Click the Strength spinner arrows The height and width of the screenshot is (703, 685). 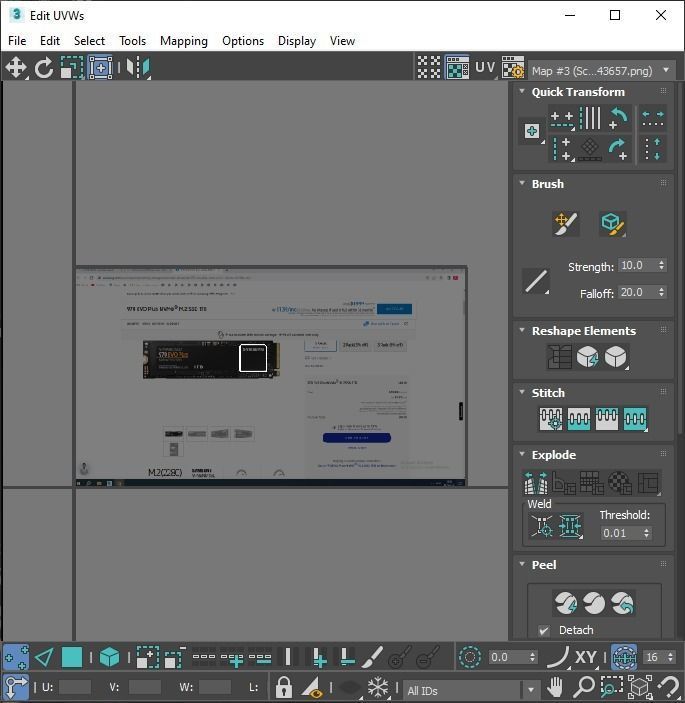tap(662, 265)
